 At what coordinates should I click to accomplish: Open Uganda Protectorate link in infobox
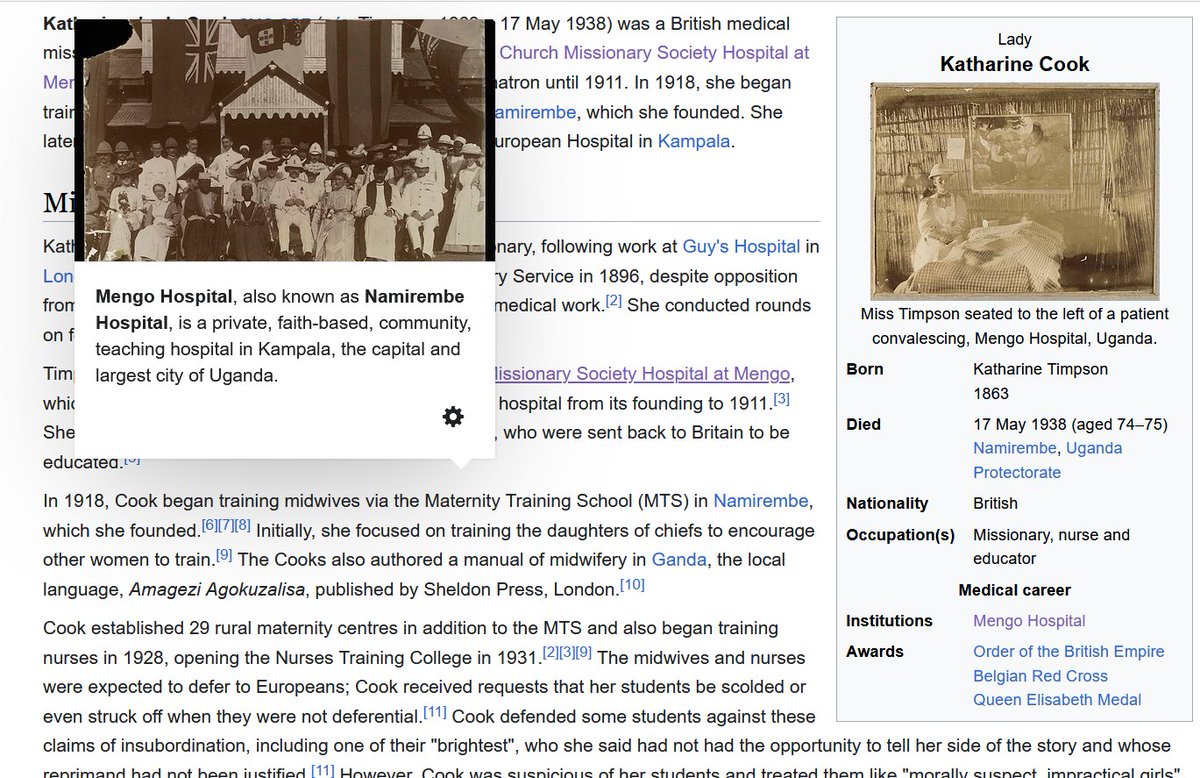(x=1048, y=460)
